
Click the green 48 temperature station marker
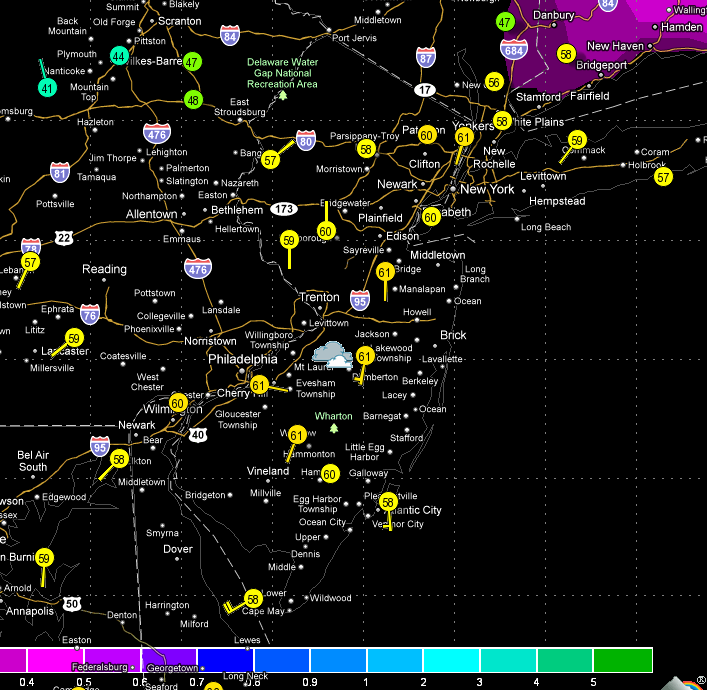coord(193,100)
